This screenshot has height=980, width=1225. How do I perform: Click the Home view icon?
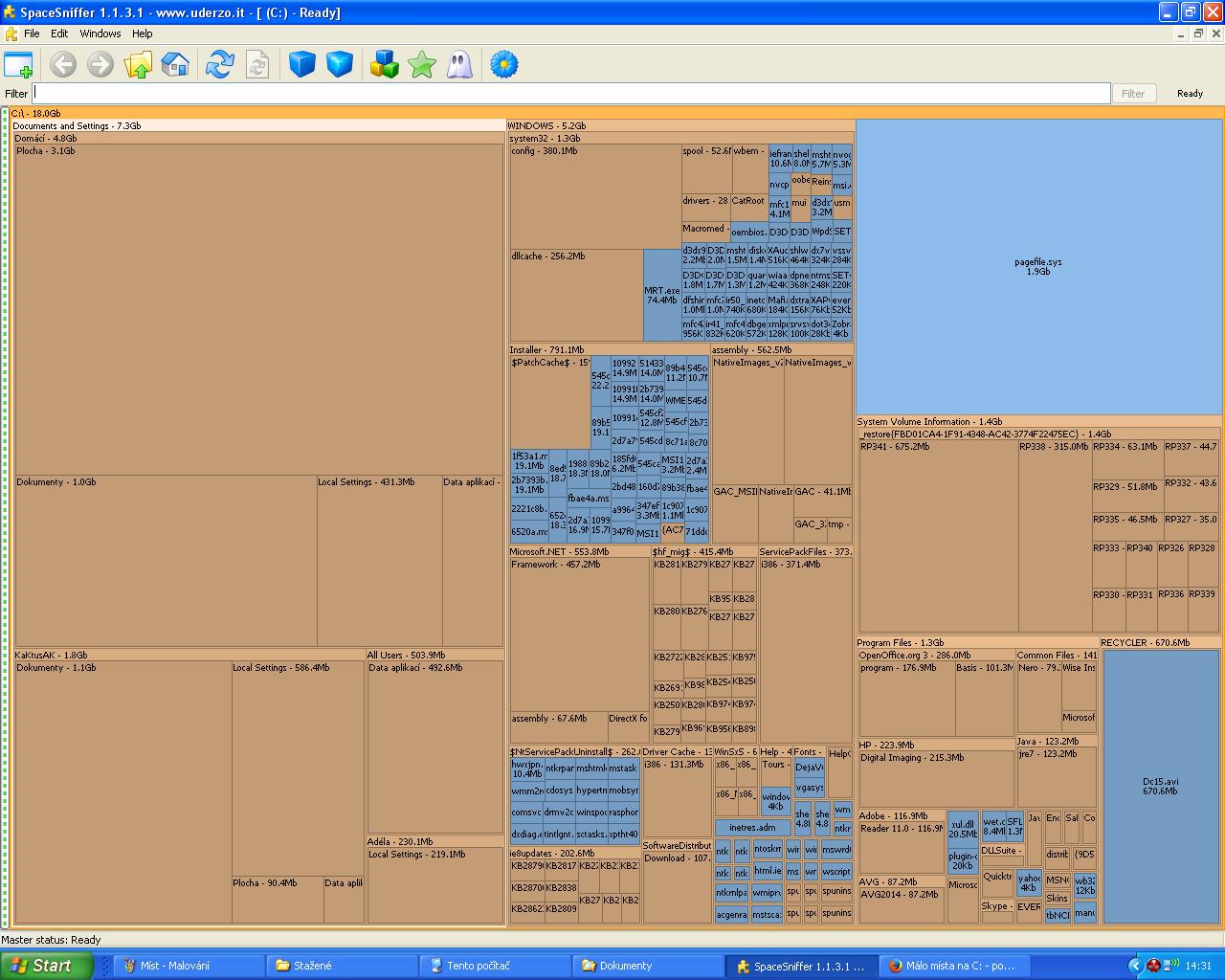click(175, 65)
